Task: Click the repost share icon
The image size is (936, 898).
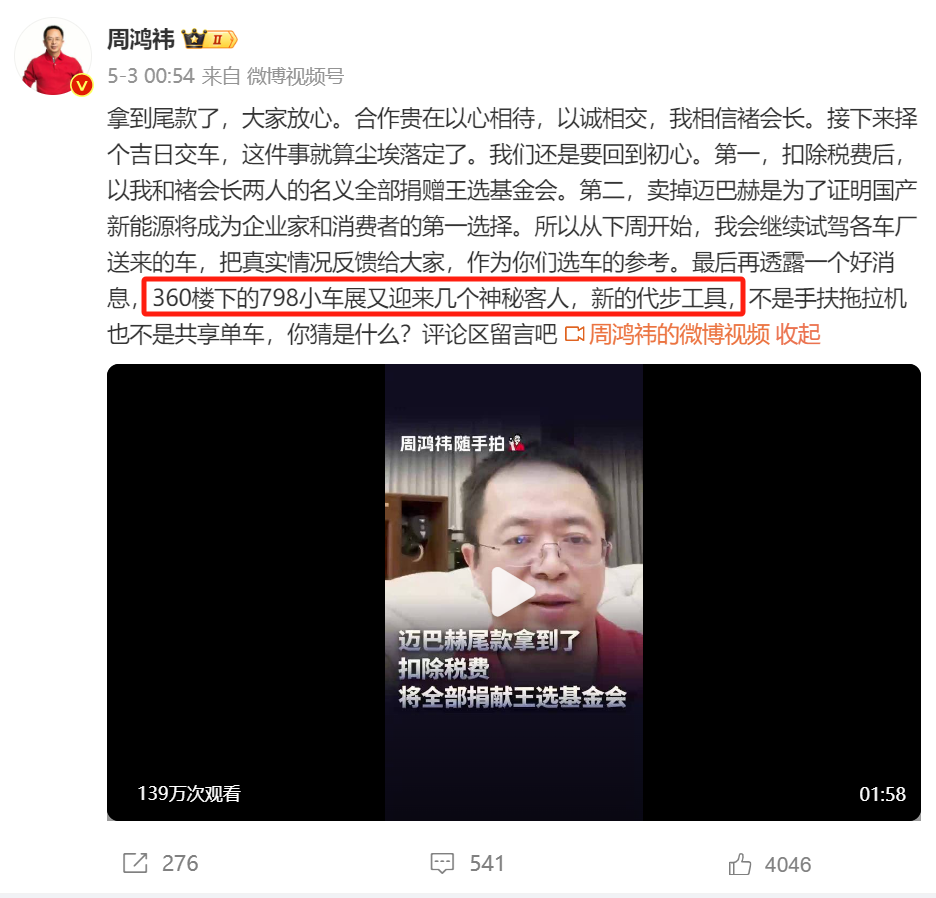Action: coord(135,863)
